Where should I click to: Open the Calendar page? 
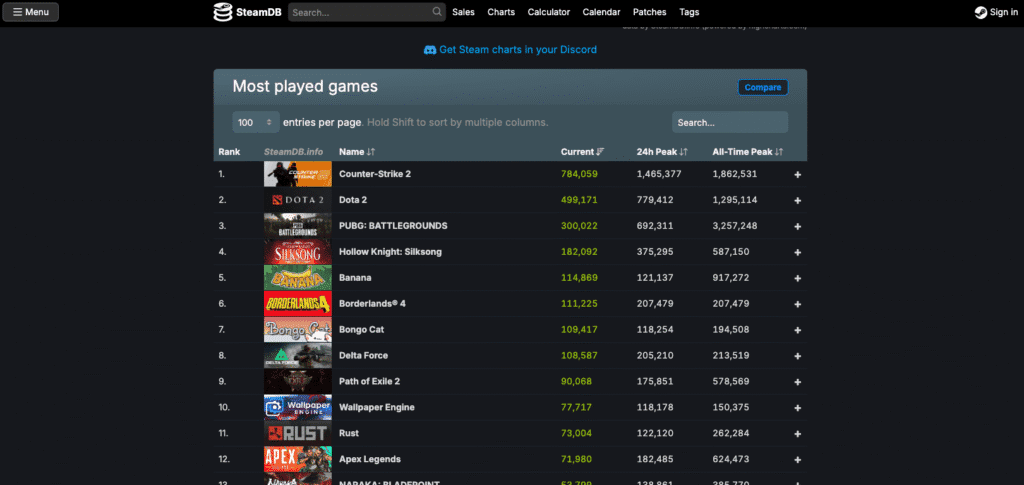[601, 12]
